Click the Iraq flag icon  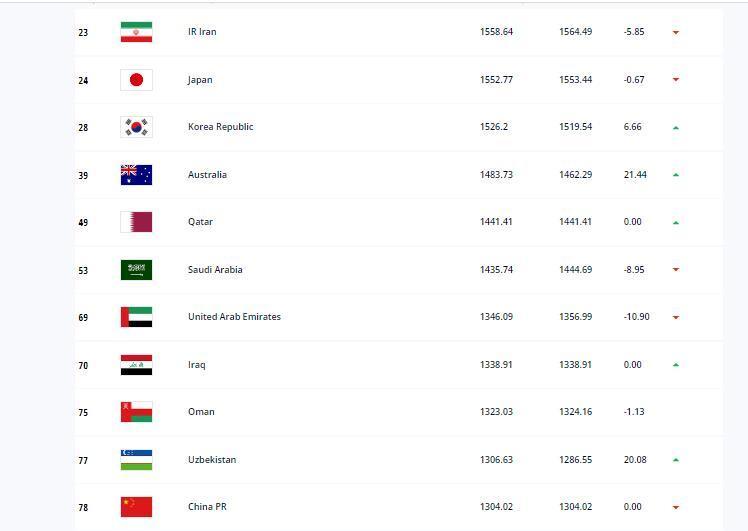pyautogui.click(x=136, y=364)
